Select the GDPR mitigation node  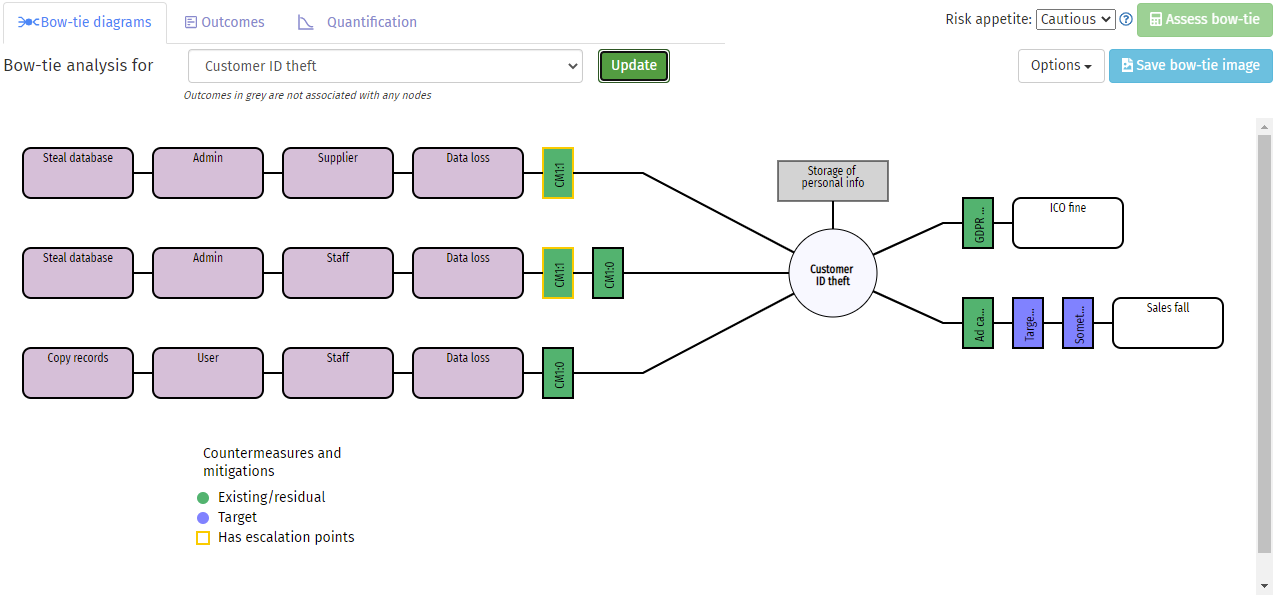point(978,223)
